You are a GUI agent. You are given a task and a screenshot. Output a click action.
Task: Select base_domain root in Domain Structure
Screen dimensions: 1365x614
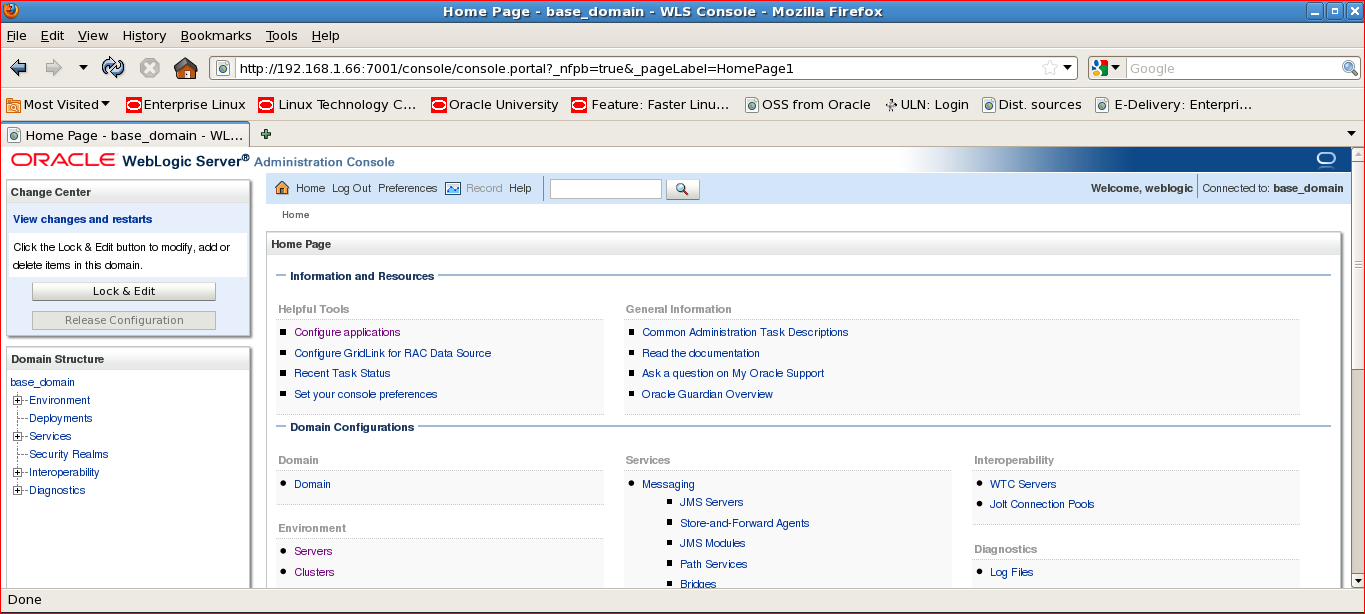(x=42, y=382)
